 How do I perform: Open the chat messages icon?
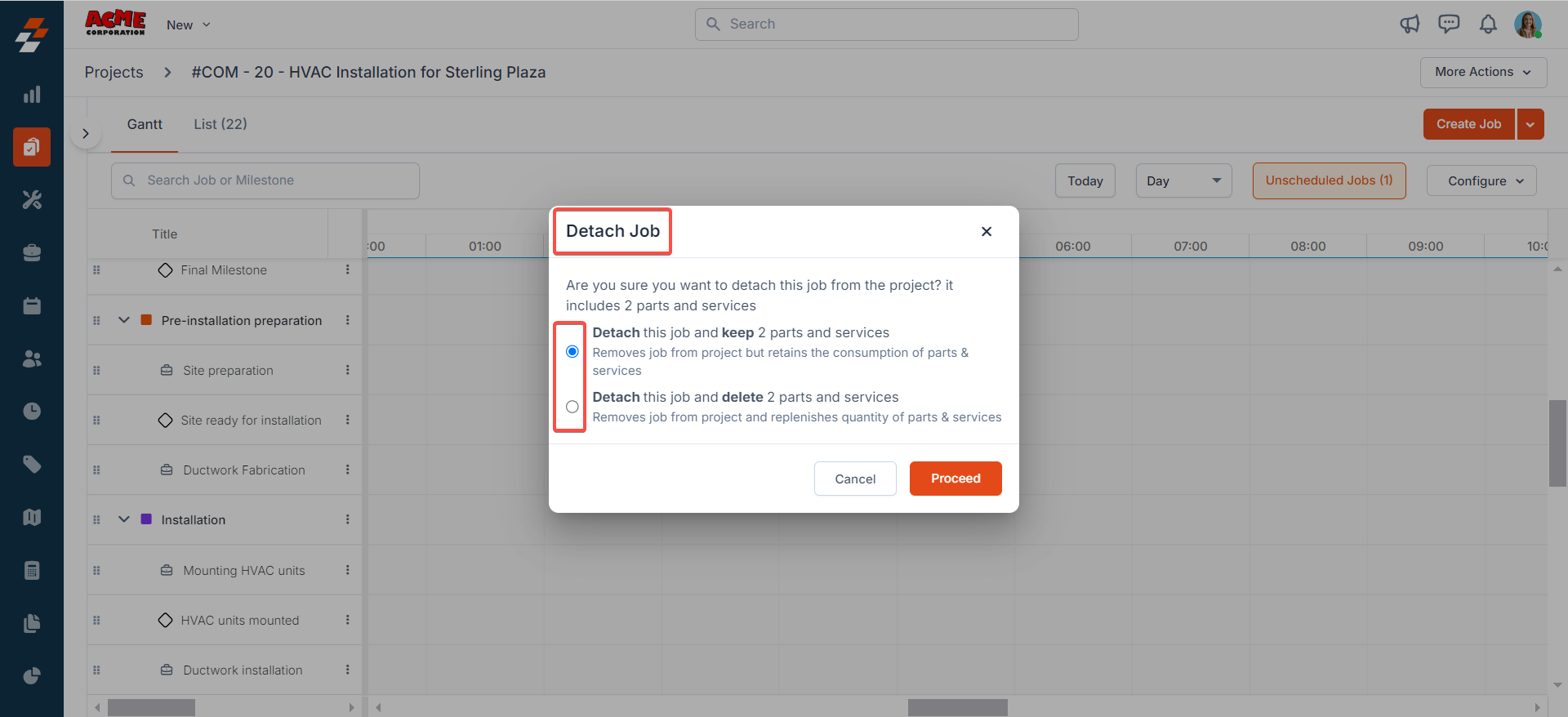point(1449,24)
